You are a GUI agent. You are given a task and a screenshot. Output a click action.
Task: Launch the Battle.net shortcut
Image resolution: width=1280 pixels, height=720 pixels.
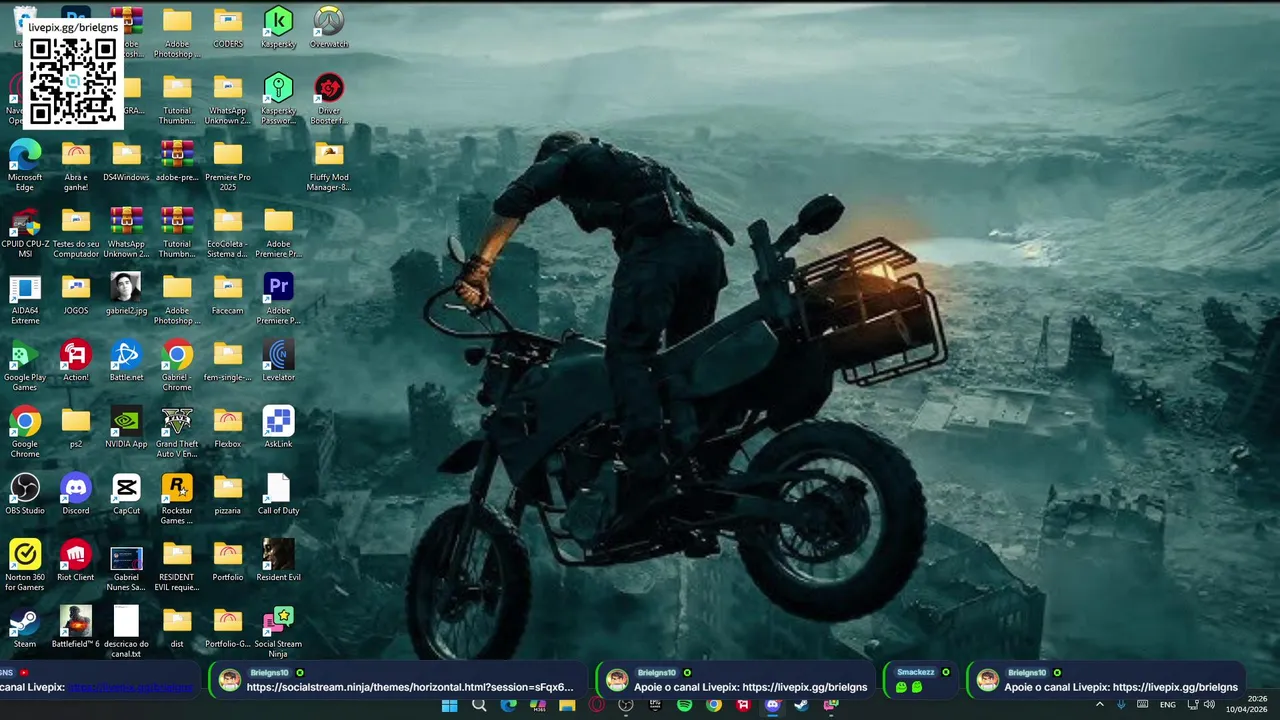126,360
